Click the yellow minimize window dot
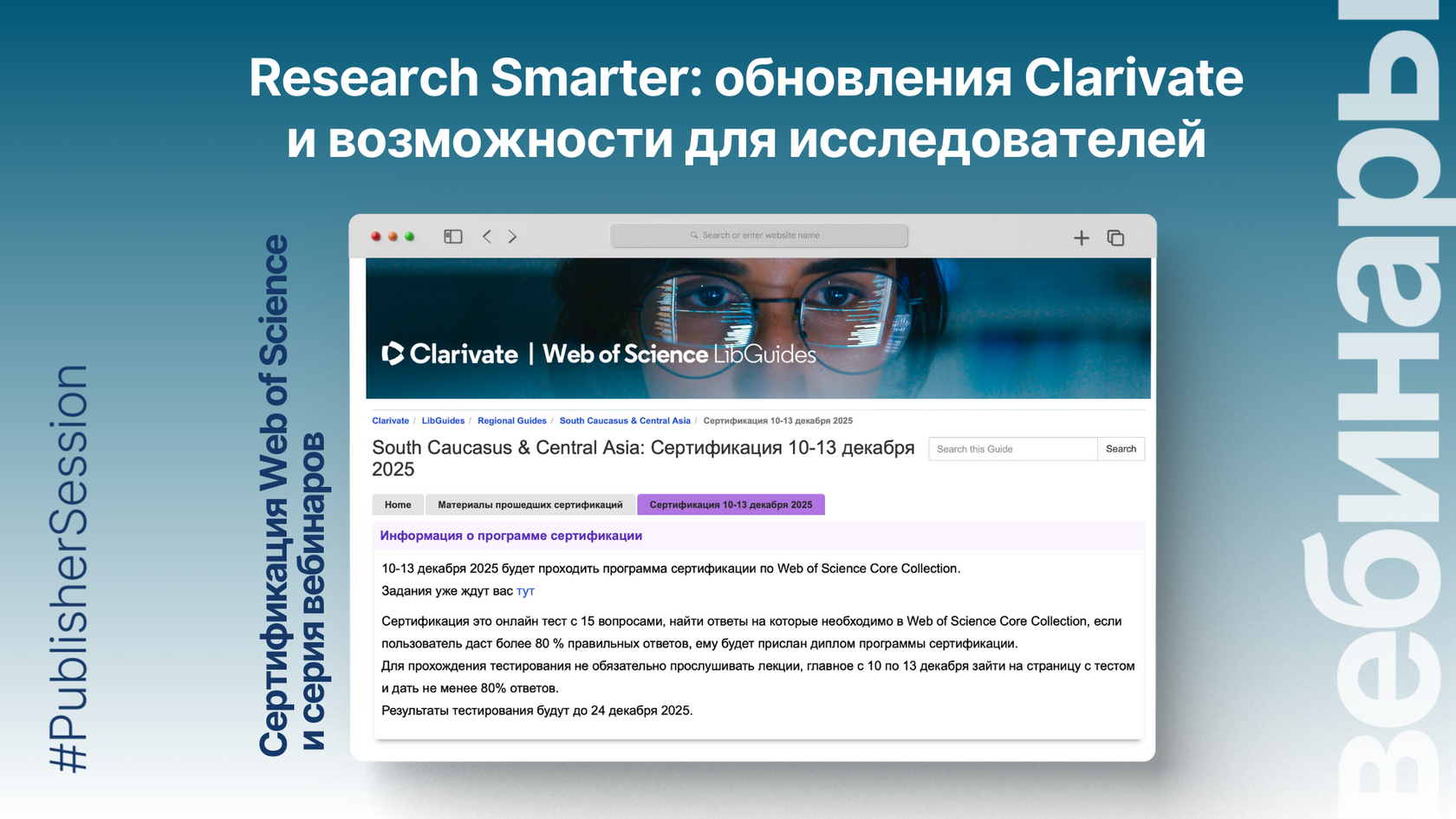The width and height of the screenshot is (1456, 819). click(x=393, y=237)
